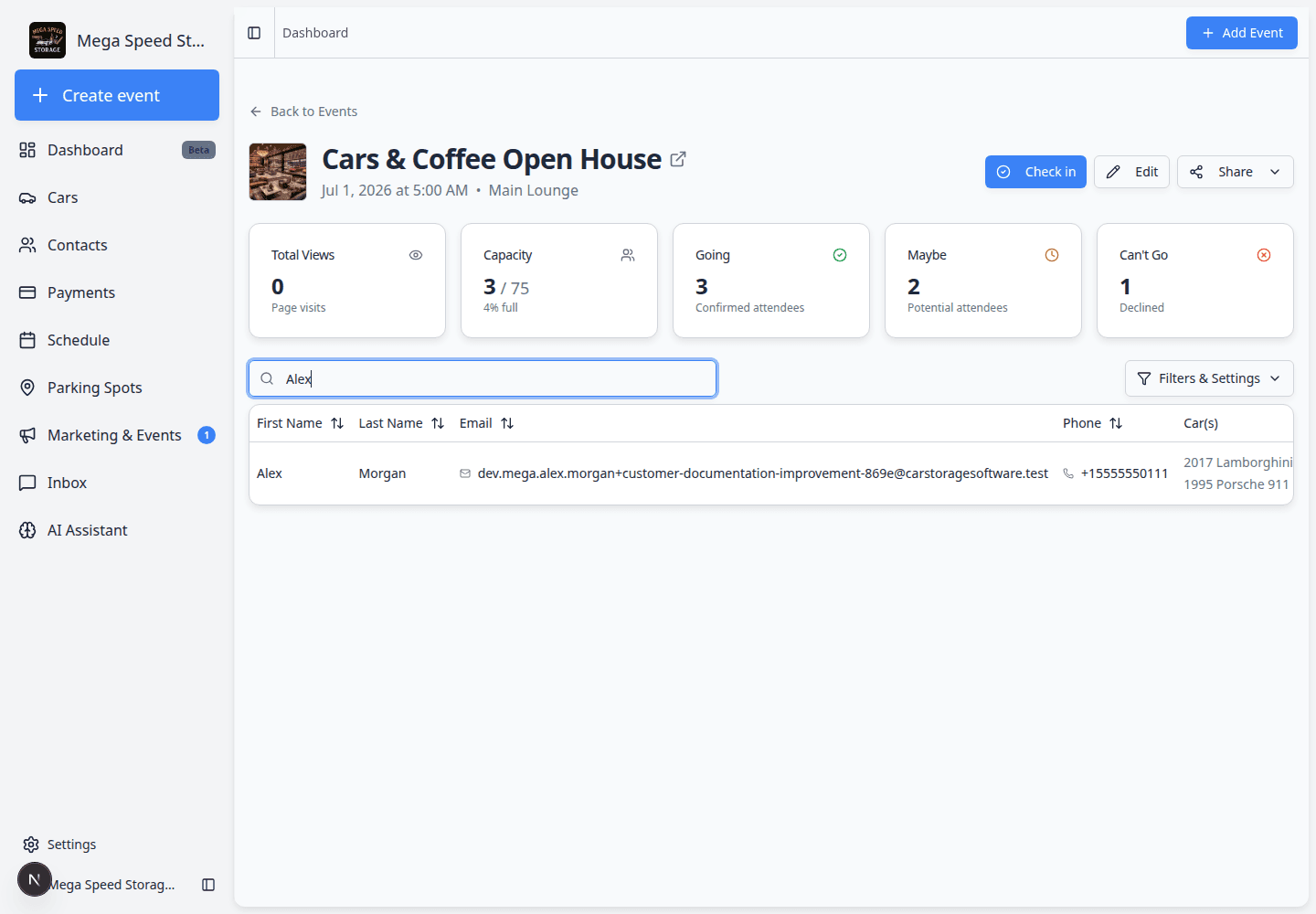Click the Cars & Coffee event thumbnail

pos(278,172)
